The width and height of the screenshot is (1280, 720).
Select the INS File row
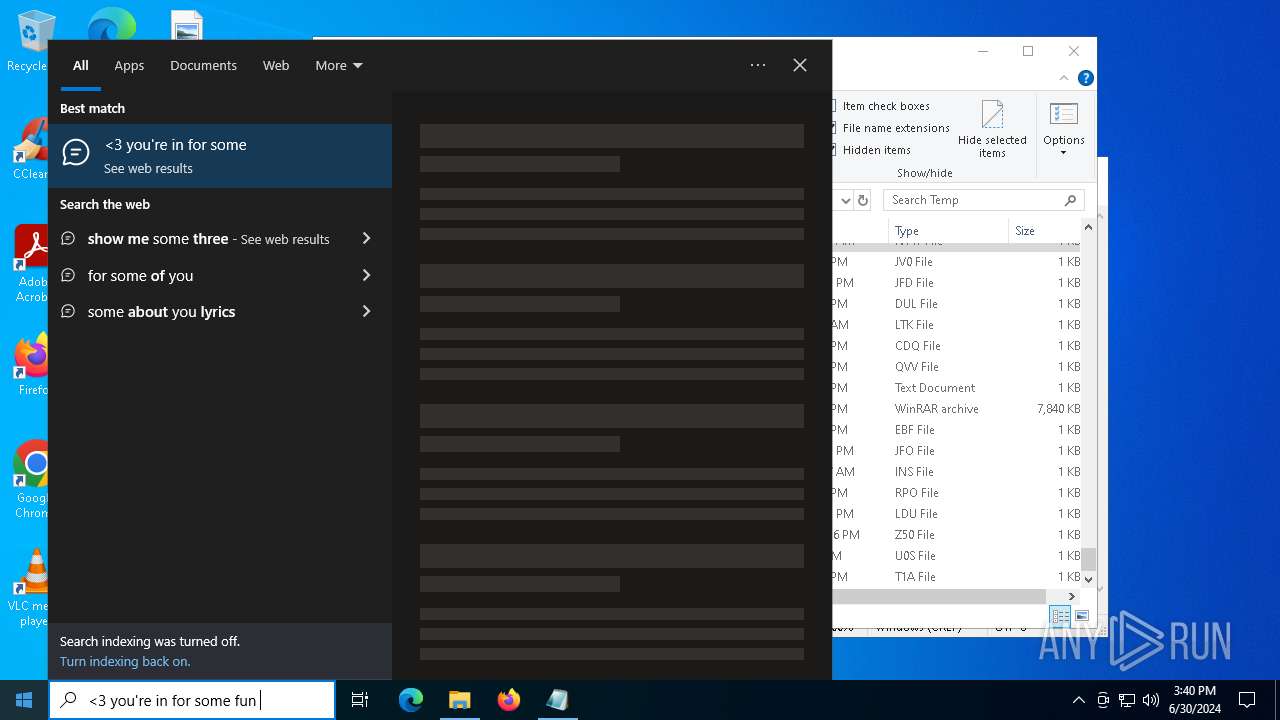point(957,472)
